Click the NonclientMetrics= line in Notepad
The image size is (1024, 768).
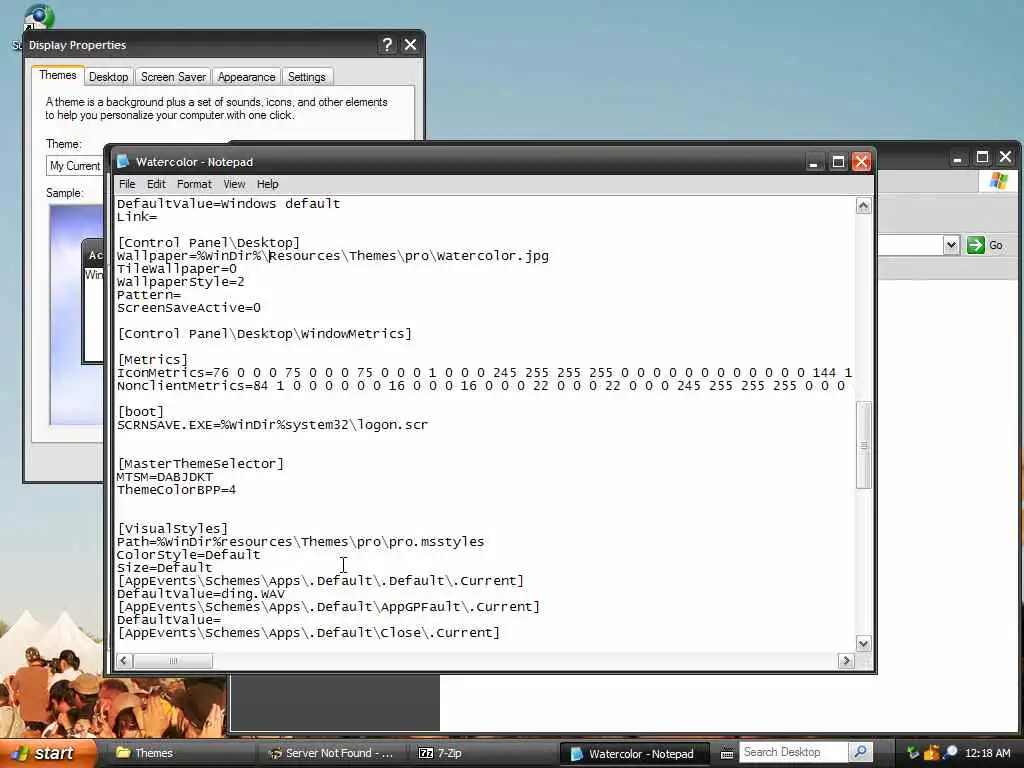[481, 386]
